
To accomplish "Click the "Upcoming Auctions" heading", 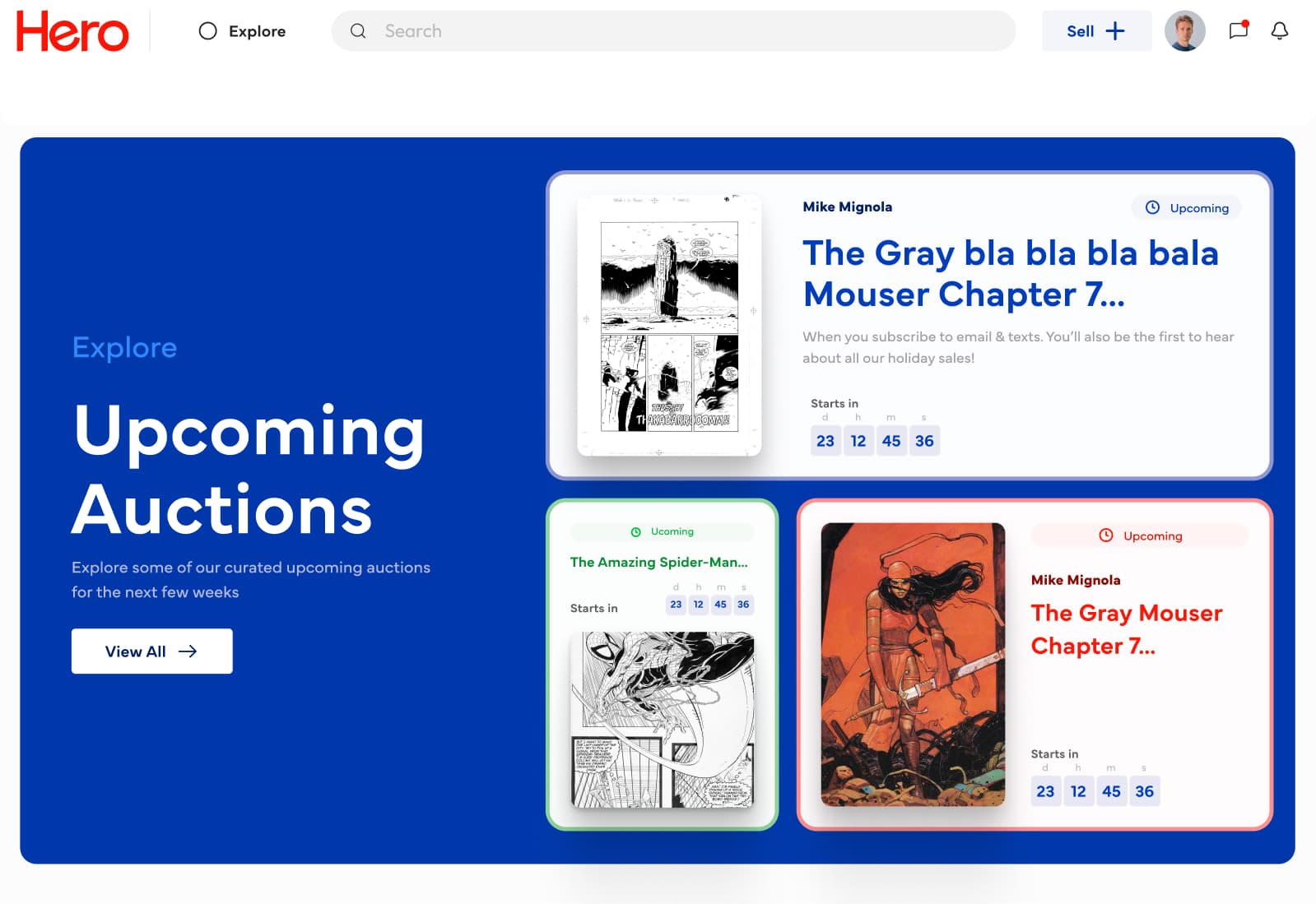I will pyautogui.click(x=249, y=470).
